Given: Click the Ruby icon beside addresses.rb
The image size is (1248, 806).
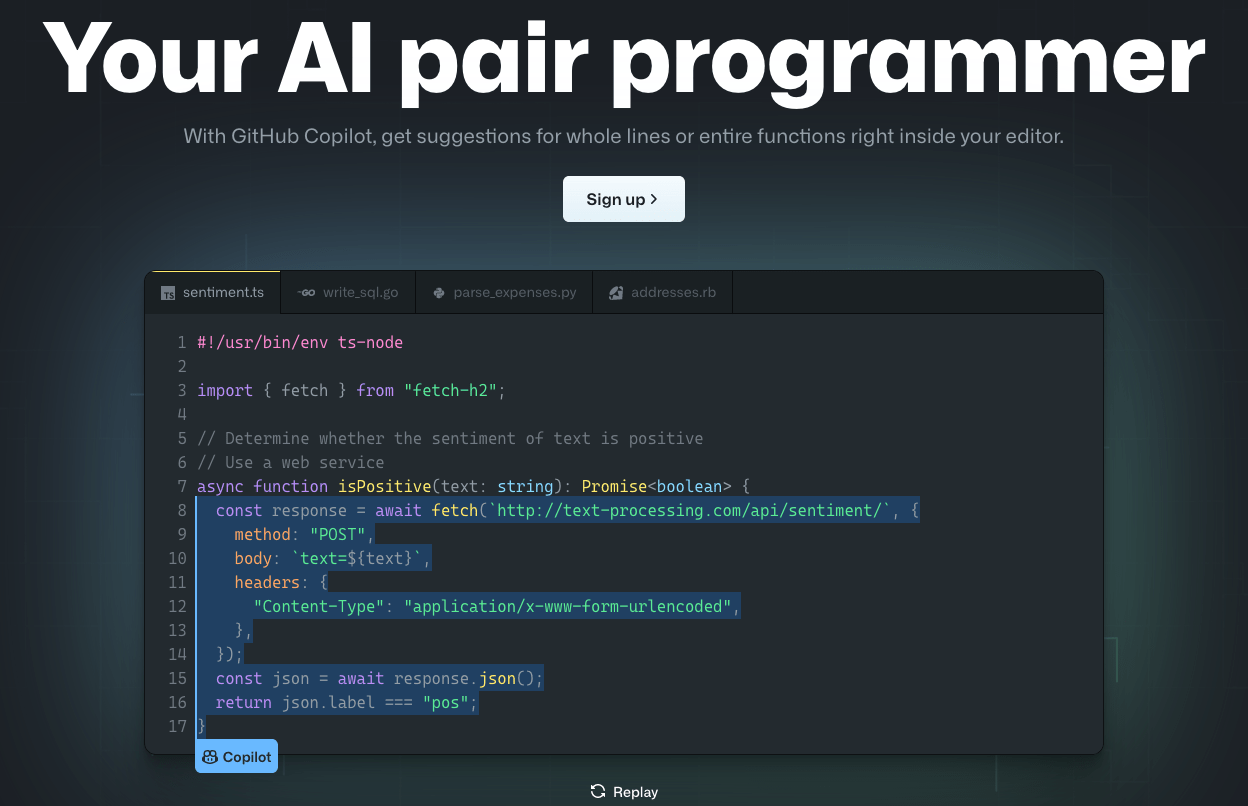Looking at the screenshot, I should tap(616, 293).
